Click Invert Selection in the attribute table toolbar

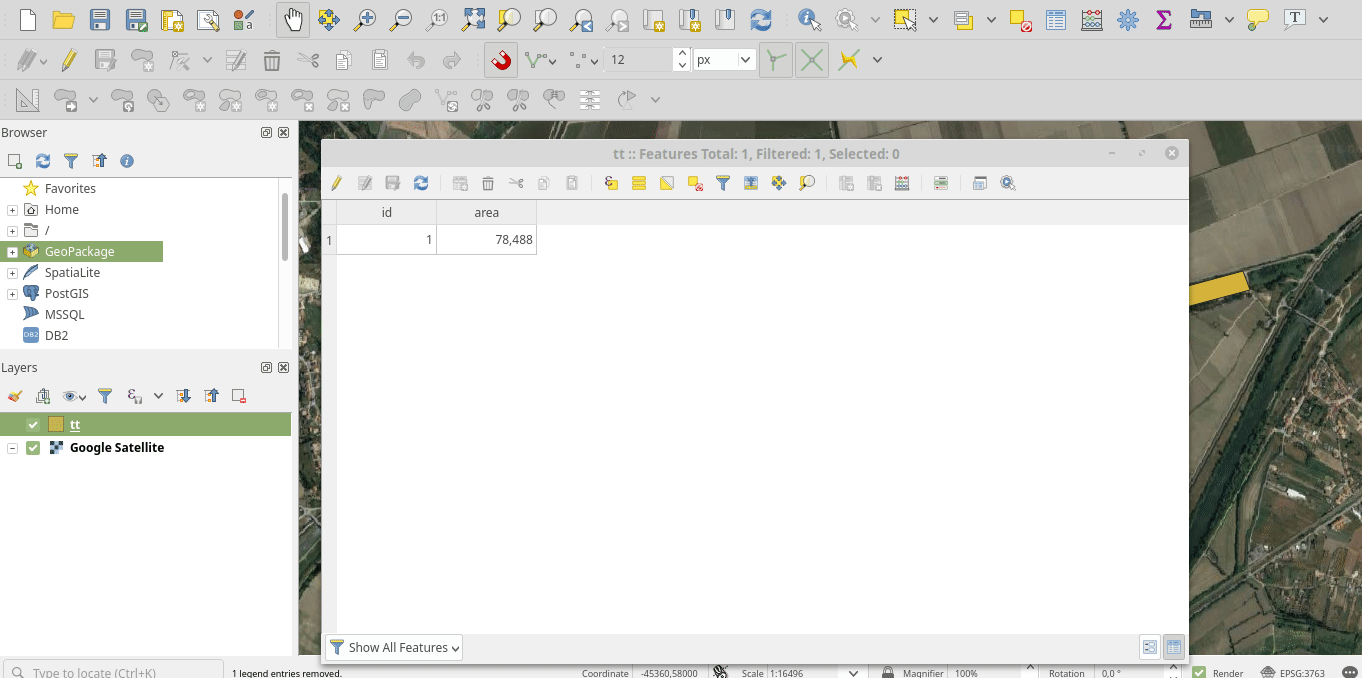click(x=667, y=183)
